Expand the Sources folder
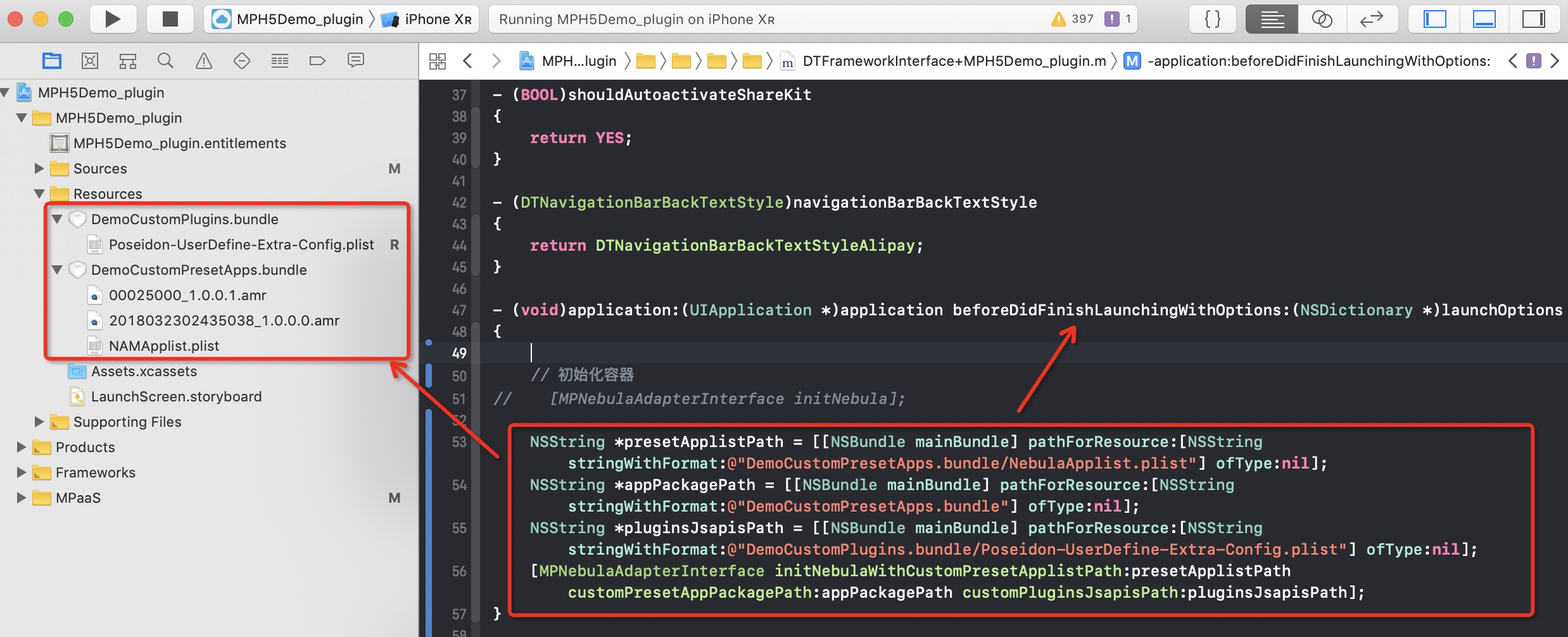The width and height of the screenshot is (1568, 637). [39, 168]
